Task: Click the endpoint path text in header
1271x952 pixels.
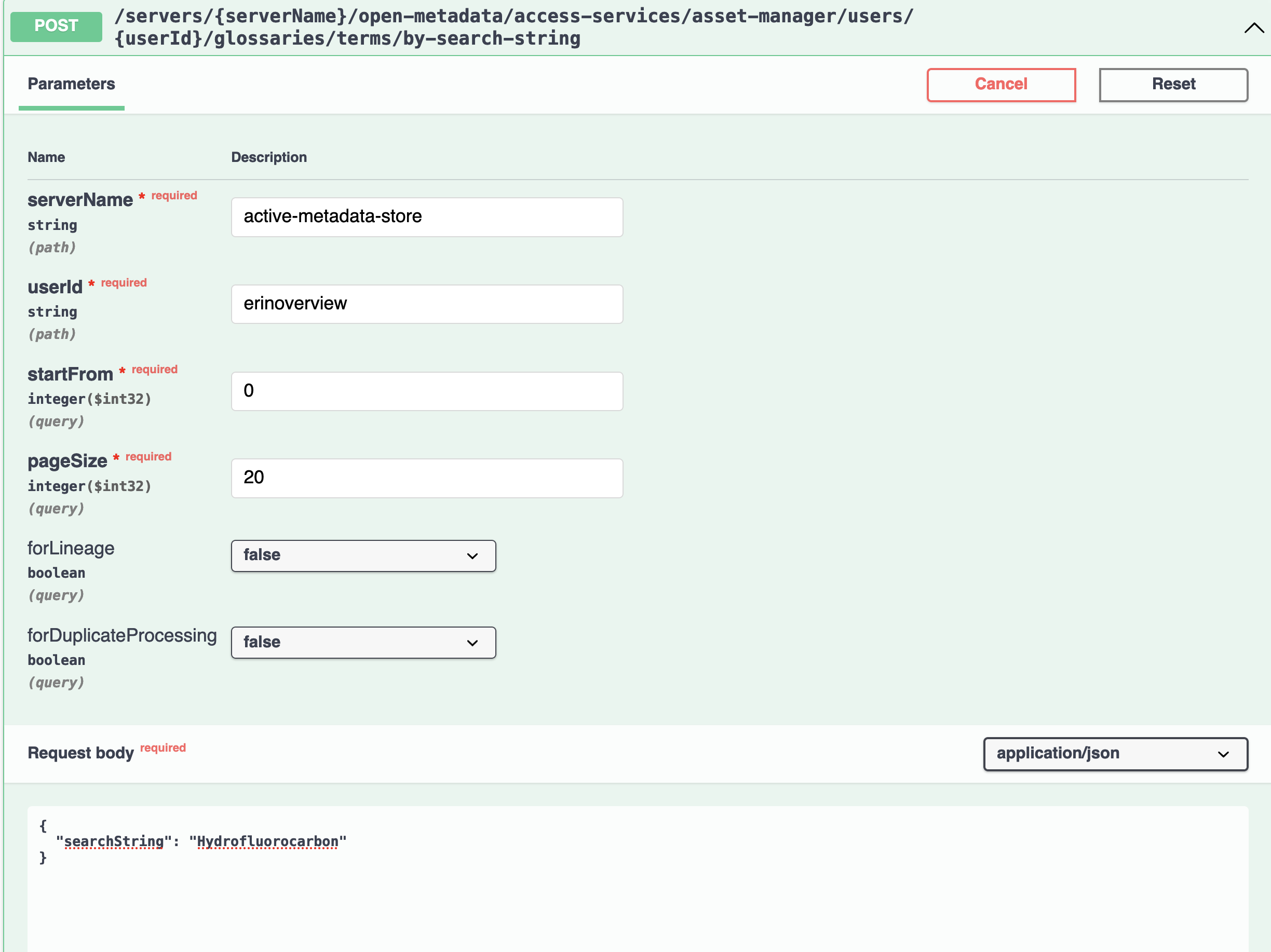Action: click(513, 27)
